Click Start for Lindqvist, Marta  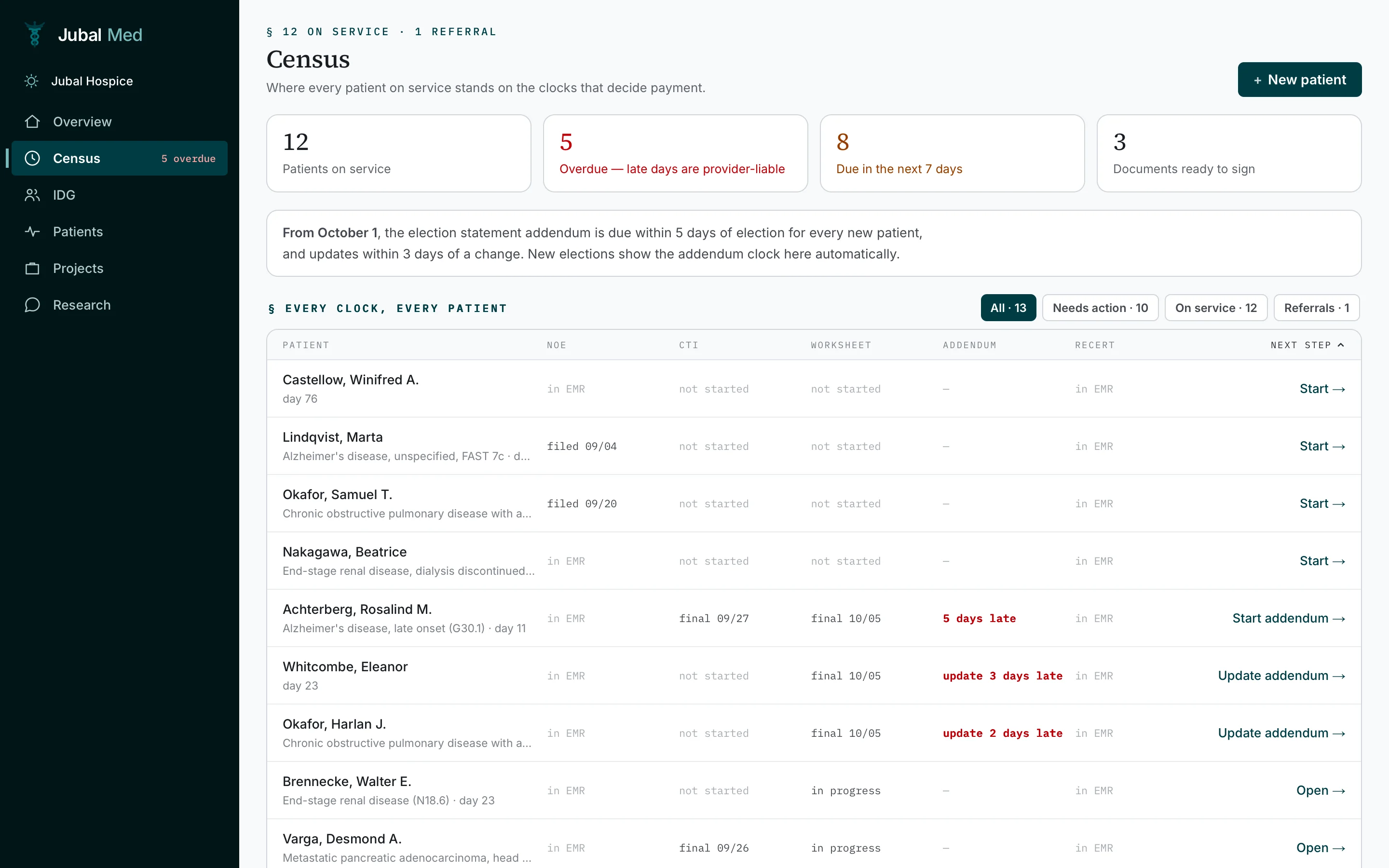pyautogui.click(x=1322, y=447)
